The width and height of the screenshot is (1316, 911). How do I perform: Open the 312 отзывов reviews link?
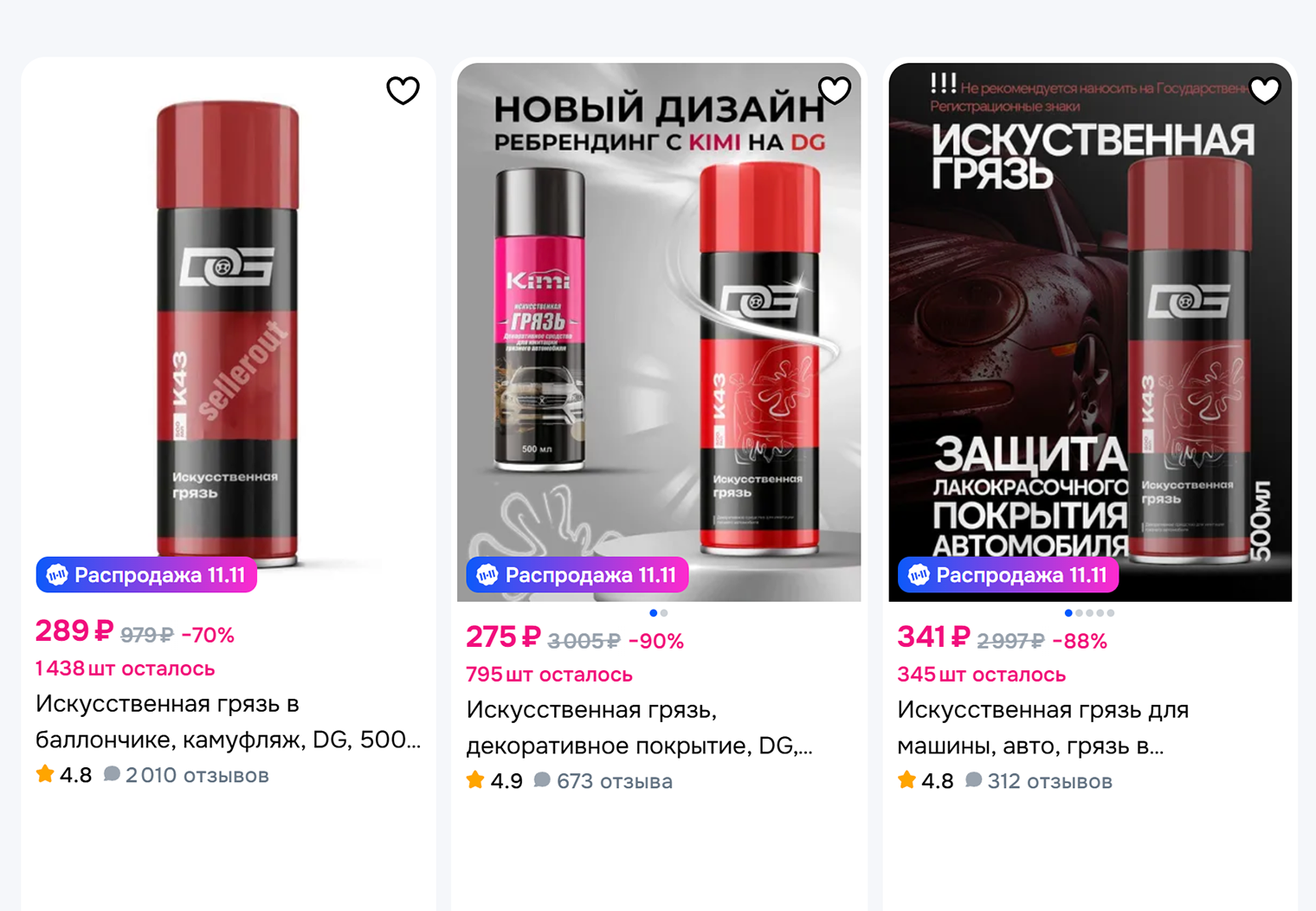click(x=1039, y=781)
